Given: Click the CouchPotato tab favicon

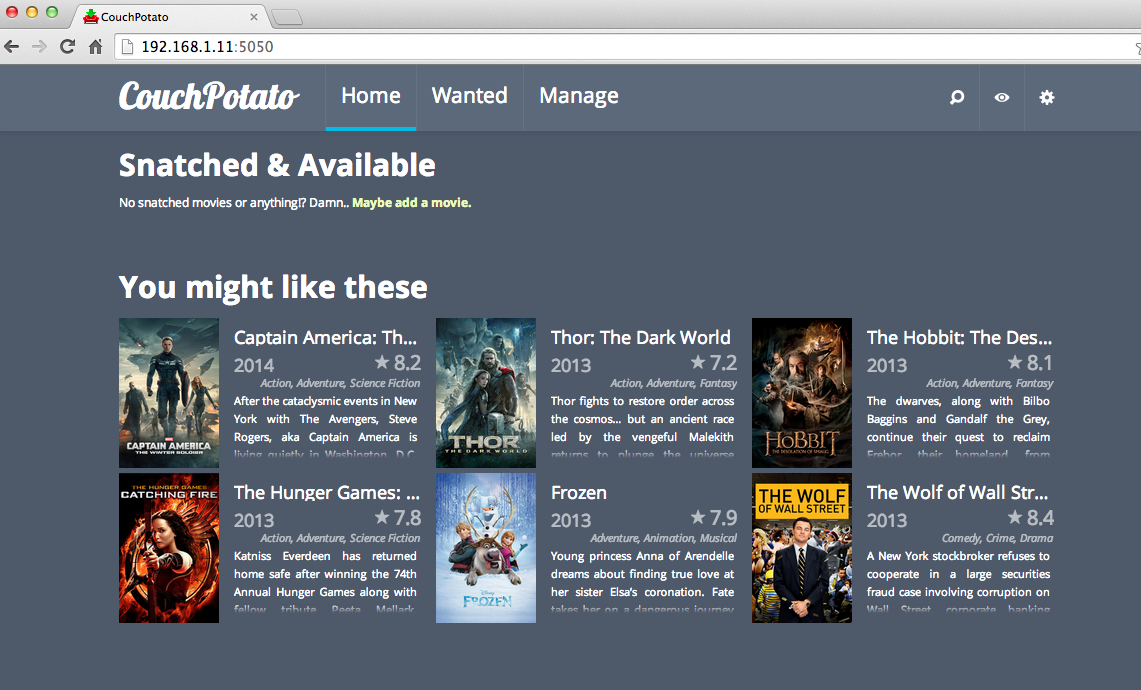Looking at the screenshot, I should pos(90,16).
